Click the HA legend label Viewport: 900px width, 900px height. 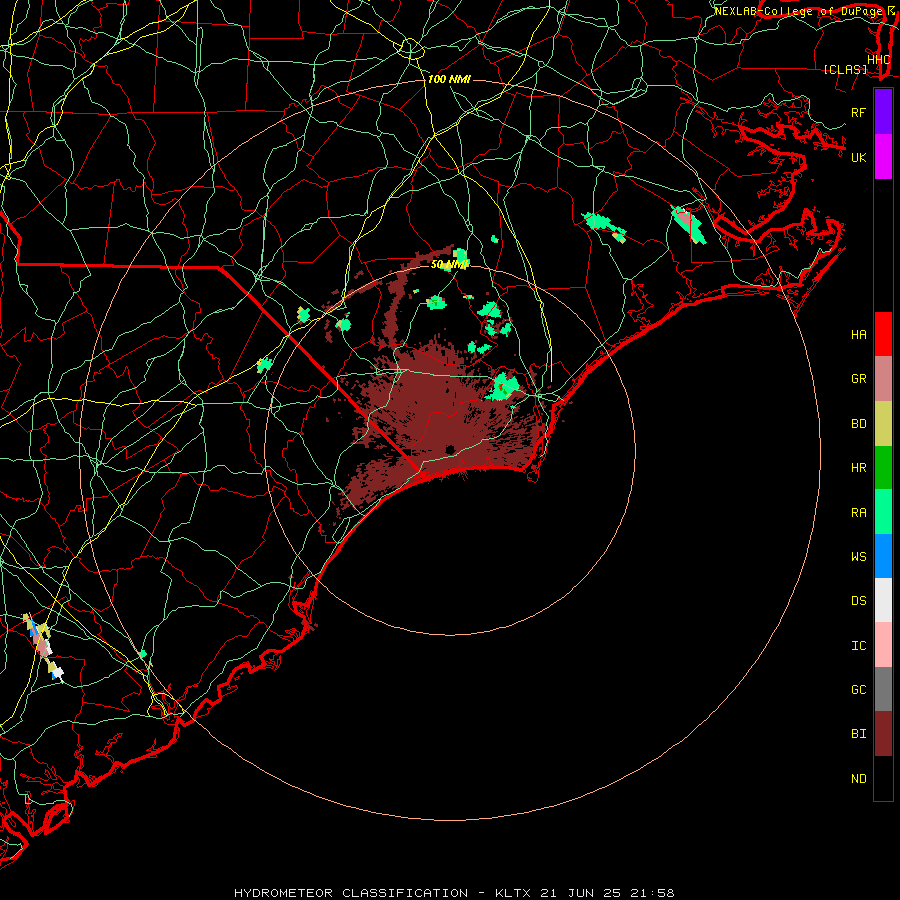click(x=858, y=335)
